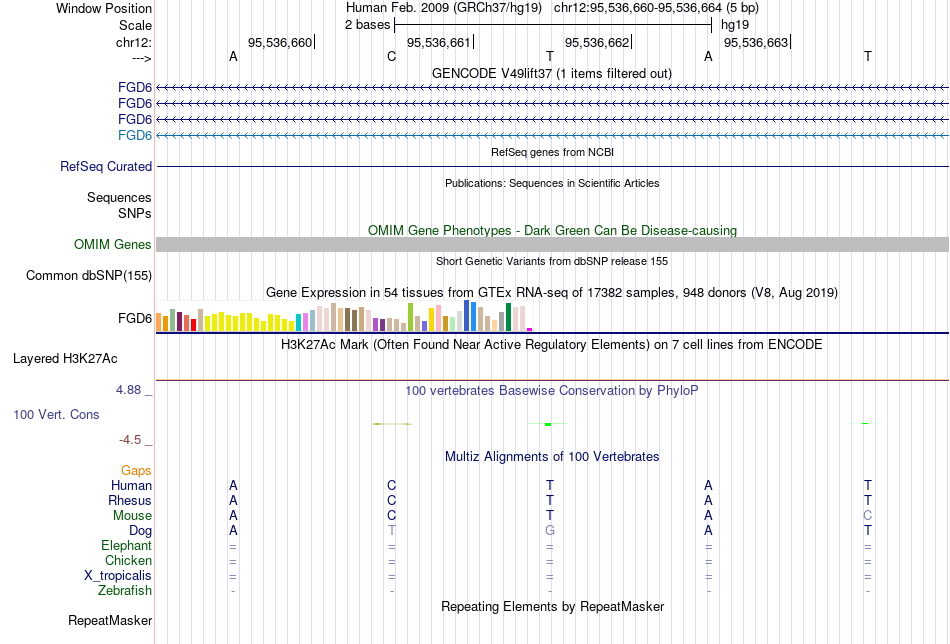This screenshot has width=950, height=644.
Task: Click the -4.5 conservation lower scale value
Action: (x=130, y=440)
